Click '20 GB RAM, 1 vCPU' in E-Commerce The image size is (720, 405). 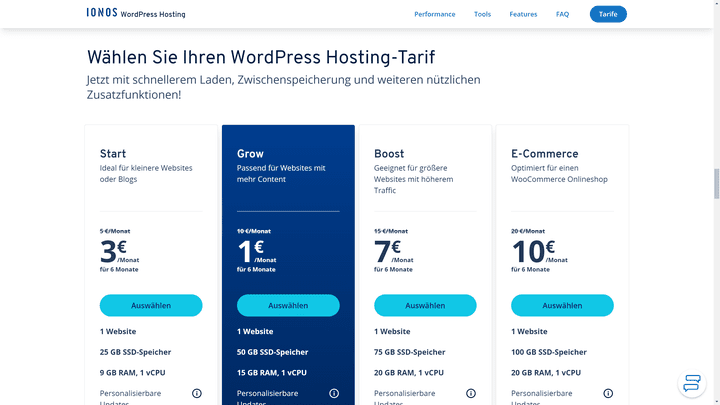(546, 373)
